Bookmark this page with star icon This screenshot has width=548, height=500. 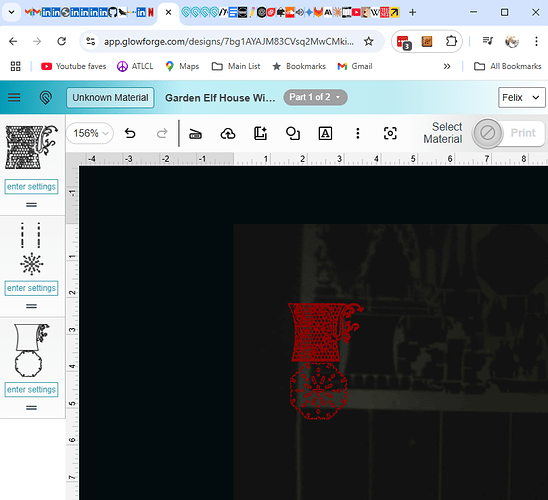368,42
